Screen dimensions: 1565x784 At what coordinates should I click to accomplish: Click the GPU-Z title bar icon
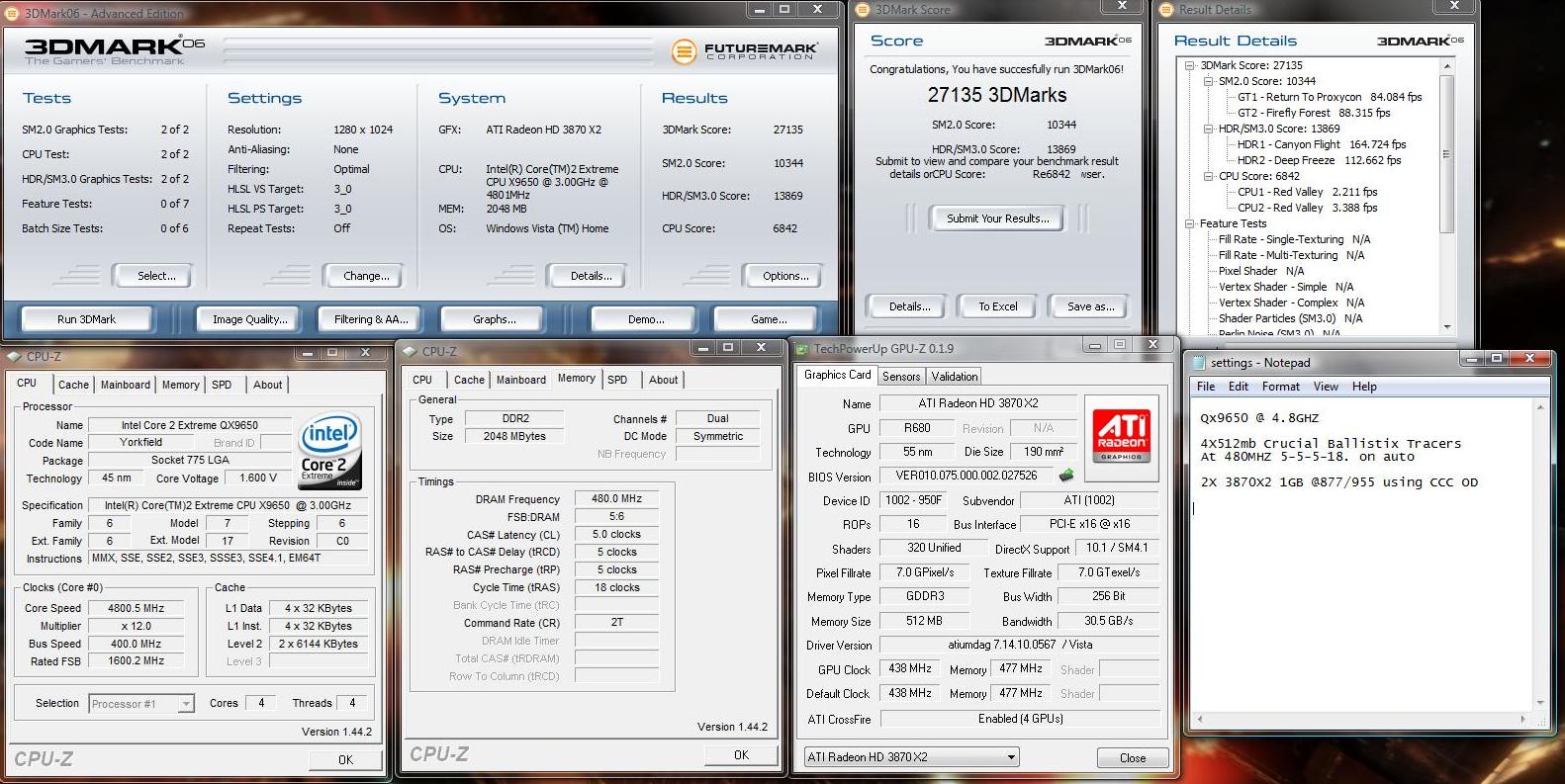click(x=802, y=348)
